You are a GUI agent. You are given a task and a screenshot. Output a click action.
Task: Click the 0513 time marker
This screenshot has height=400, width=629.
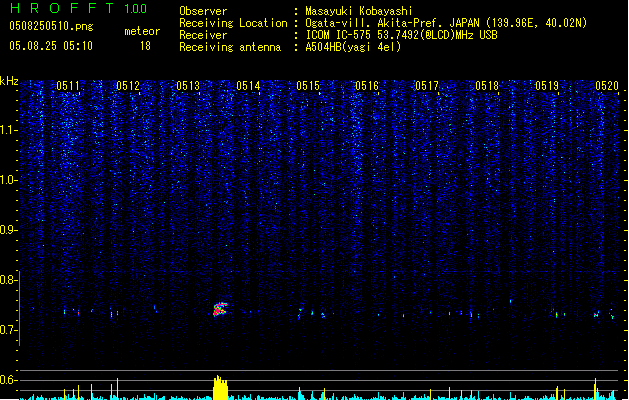[x=188, y=86]
